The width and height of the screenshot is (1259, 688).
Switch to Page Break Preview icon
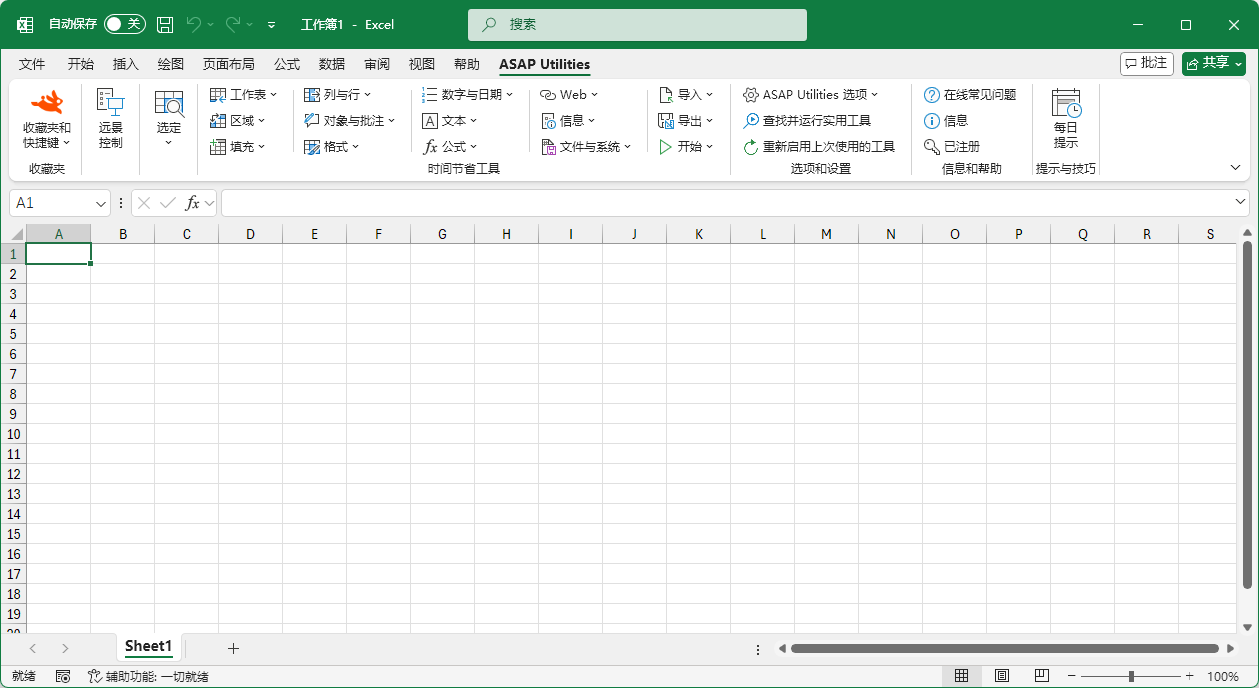[1040, 677]
